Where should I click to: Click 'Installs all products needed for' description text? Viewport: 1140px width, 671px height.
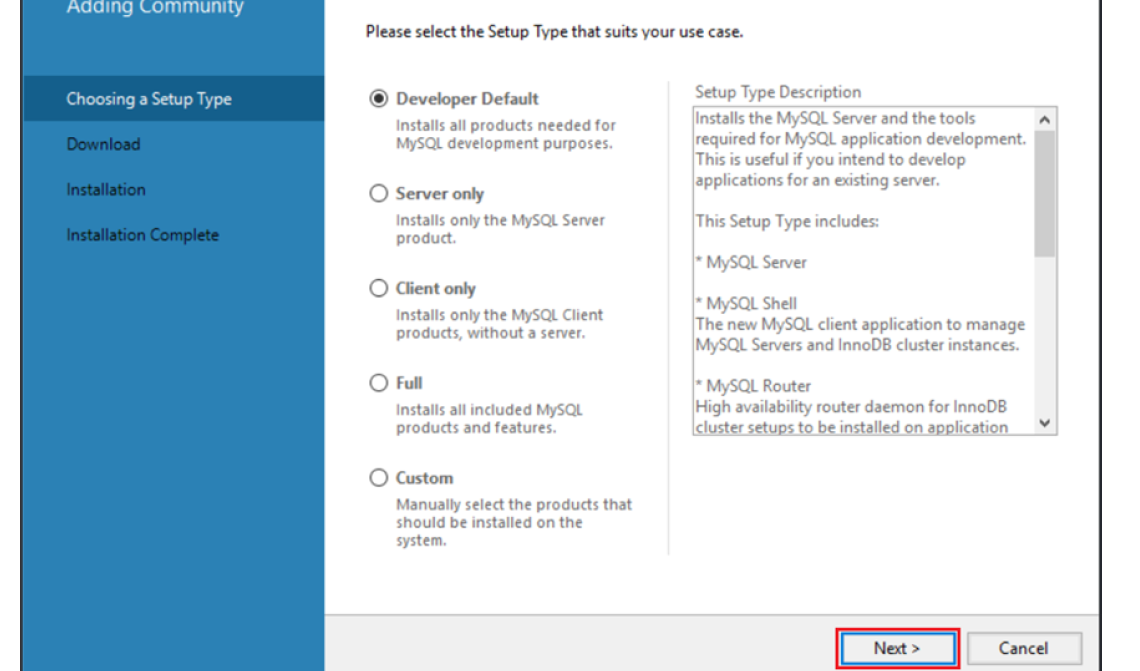[x=505, y=125]
